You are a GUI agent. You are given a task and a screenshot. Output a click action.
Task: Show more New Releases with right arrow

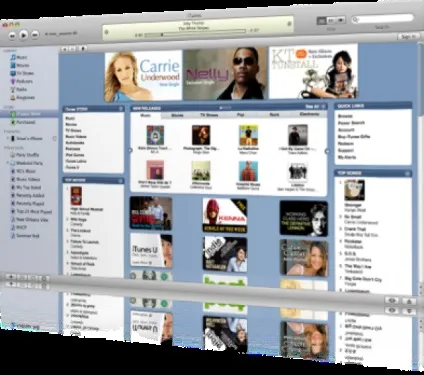tap(327, 151)
